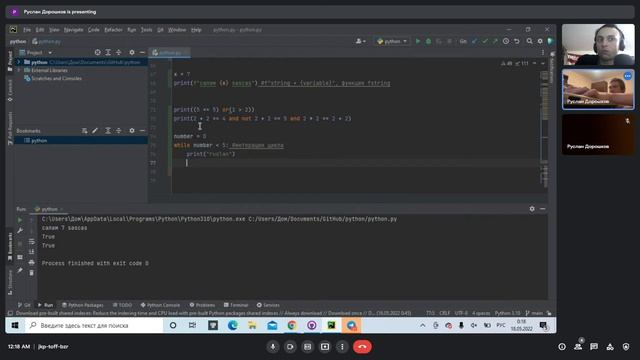Show Git history clock icon
This screenshot has width=640, height=360.
tap(506, 41)
